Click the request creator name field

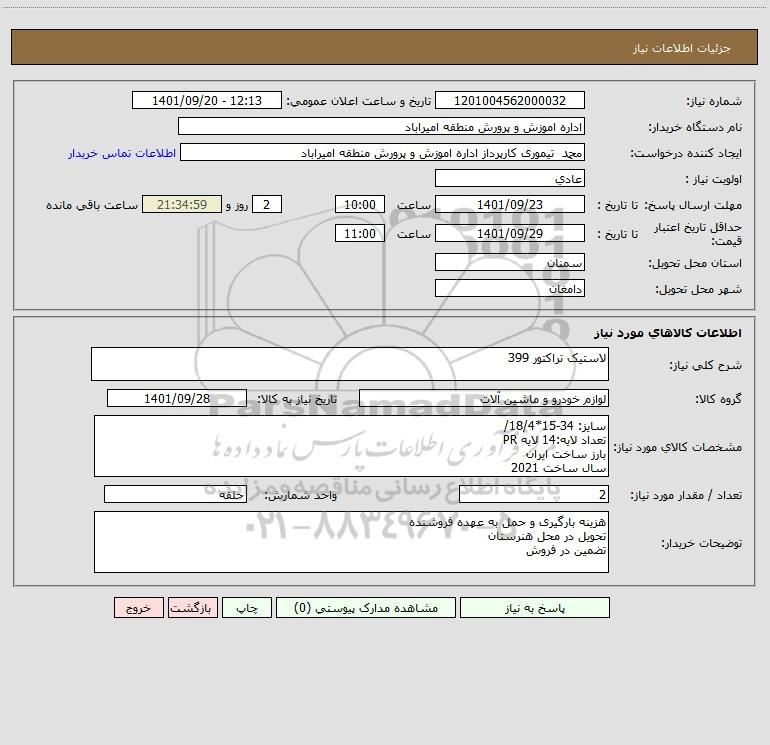point(383,152)
